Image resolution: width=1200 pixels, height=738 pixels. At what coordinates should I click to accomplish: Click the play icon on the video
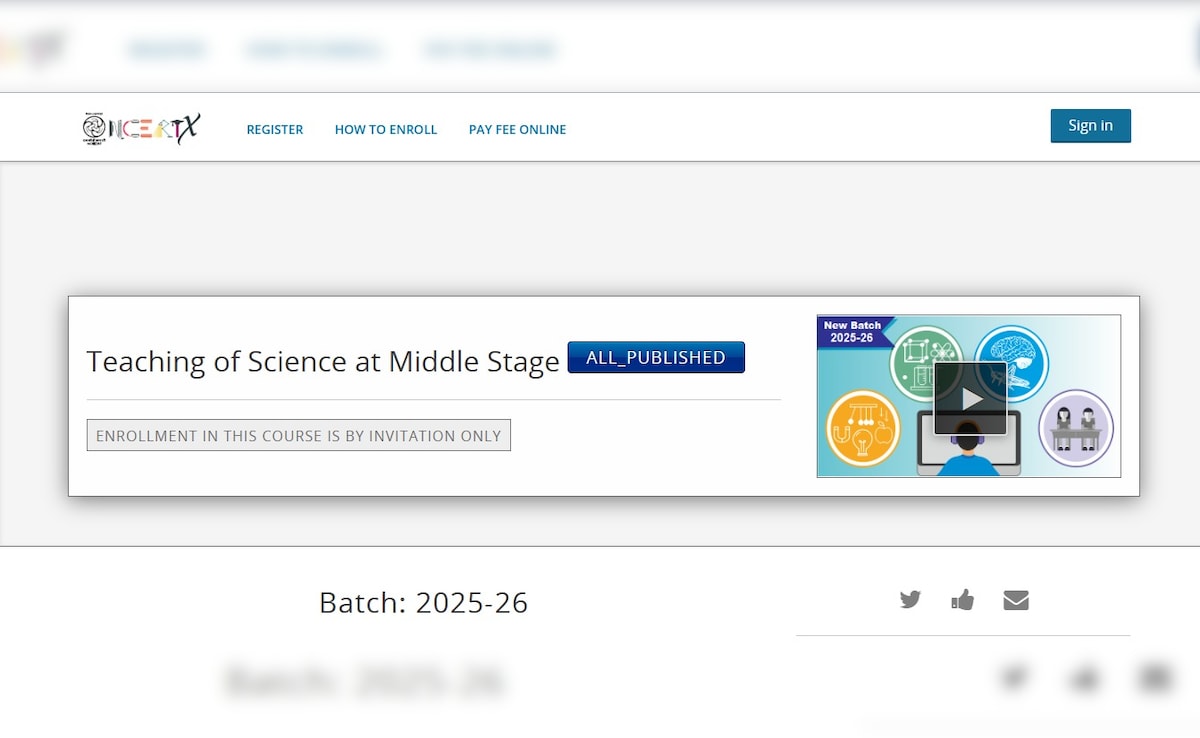tap(970, 397)
